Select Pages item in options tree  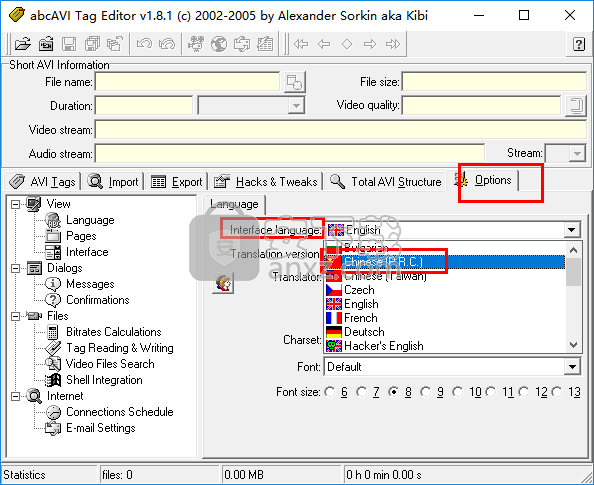[x=81, y=236]
